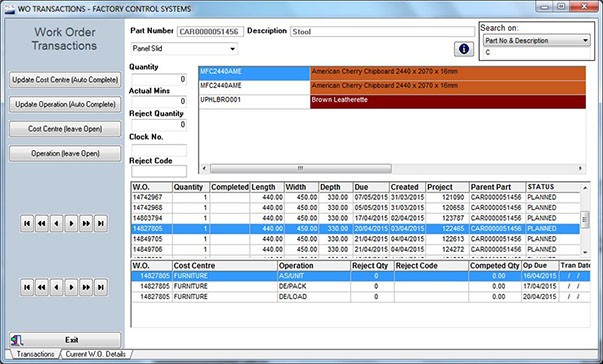Click left arrow of materials horizontal scrollbar
Screen dimensions: 603x364
click(204, 168)
